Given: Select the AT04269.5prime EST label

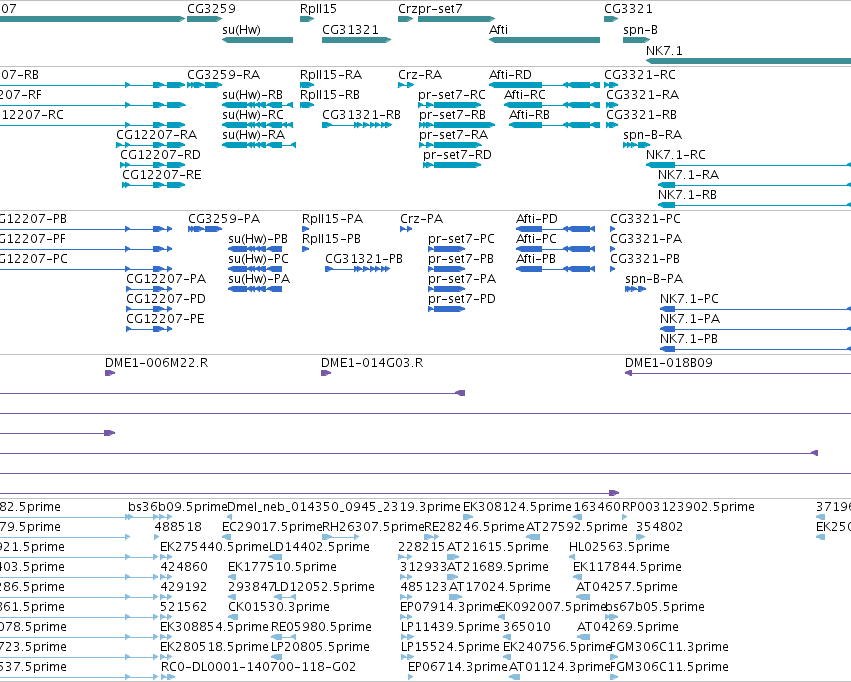Looking at the screenshot, I should point(627,627).
